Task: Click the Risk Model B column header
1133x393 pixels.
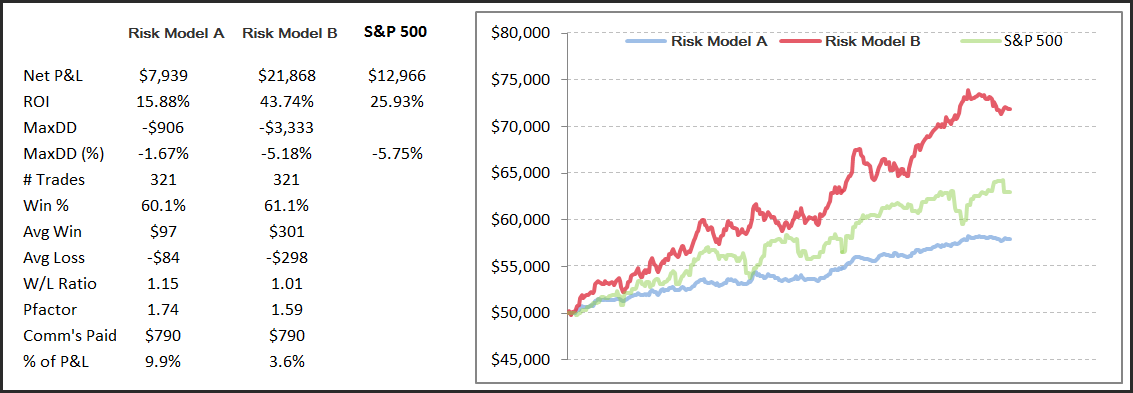Action: click(x=290, y=34)
